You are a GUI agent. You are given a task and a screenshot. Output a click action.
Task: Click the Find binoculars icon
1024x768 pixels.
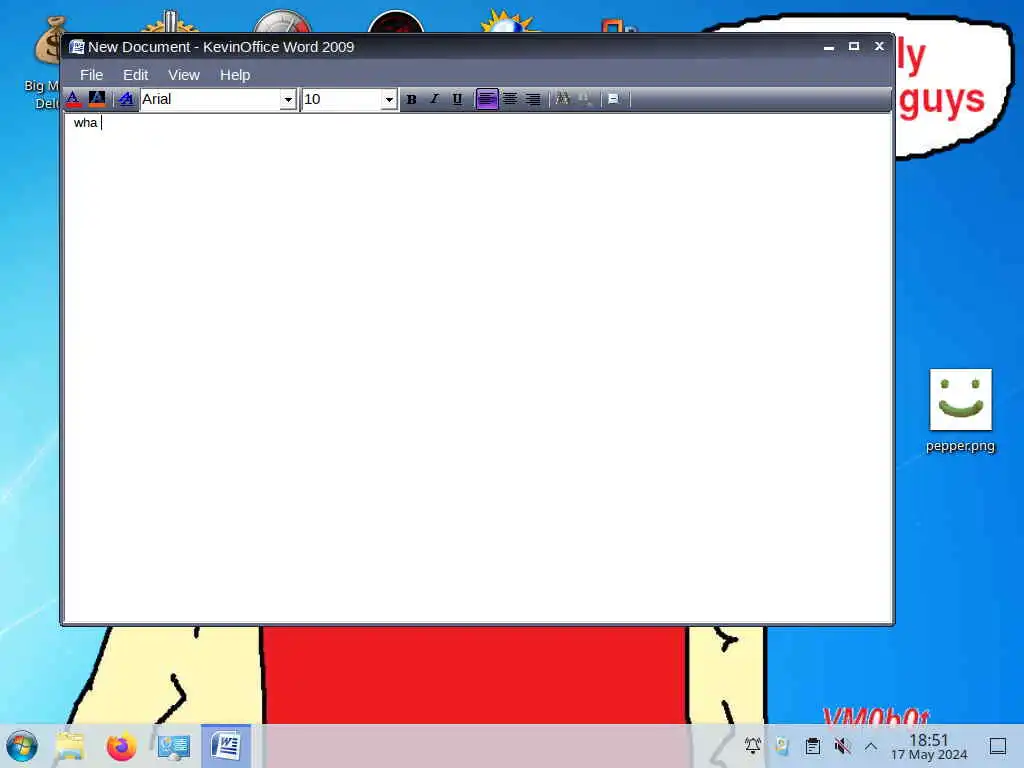(x=562, y=99)
